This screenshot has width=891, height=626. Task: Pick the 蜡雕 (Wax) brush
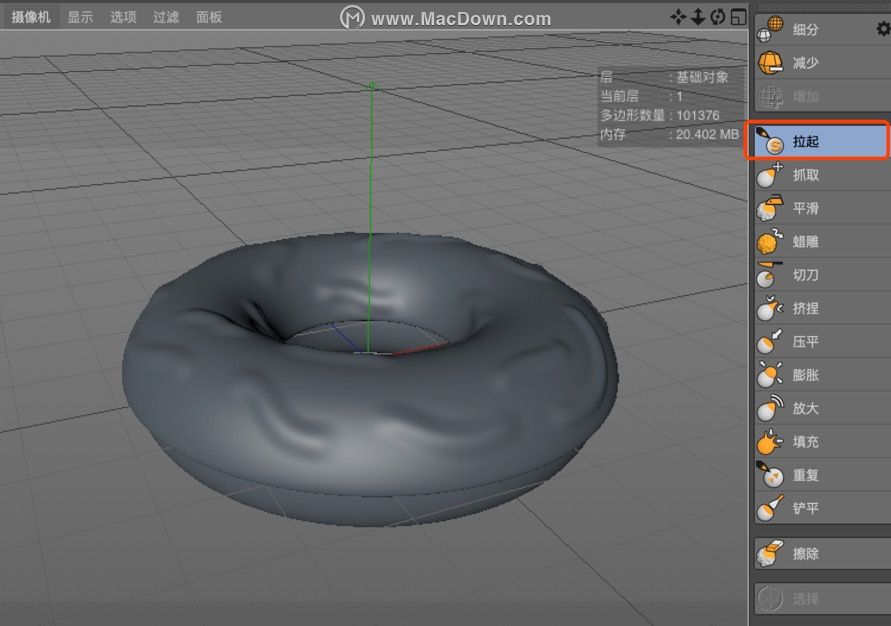tap(822, 241)
